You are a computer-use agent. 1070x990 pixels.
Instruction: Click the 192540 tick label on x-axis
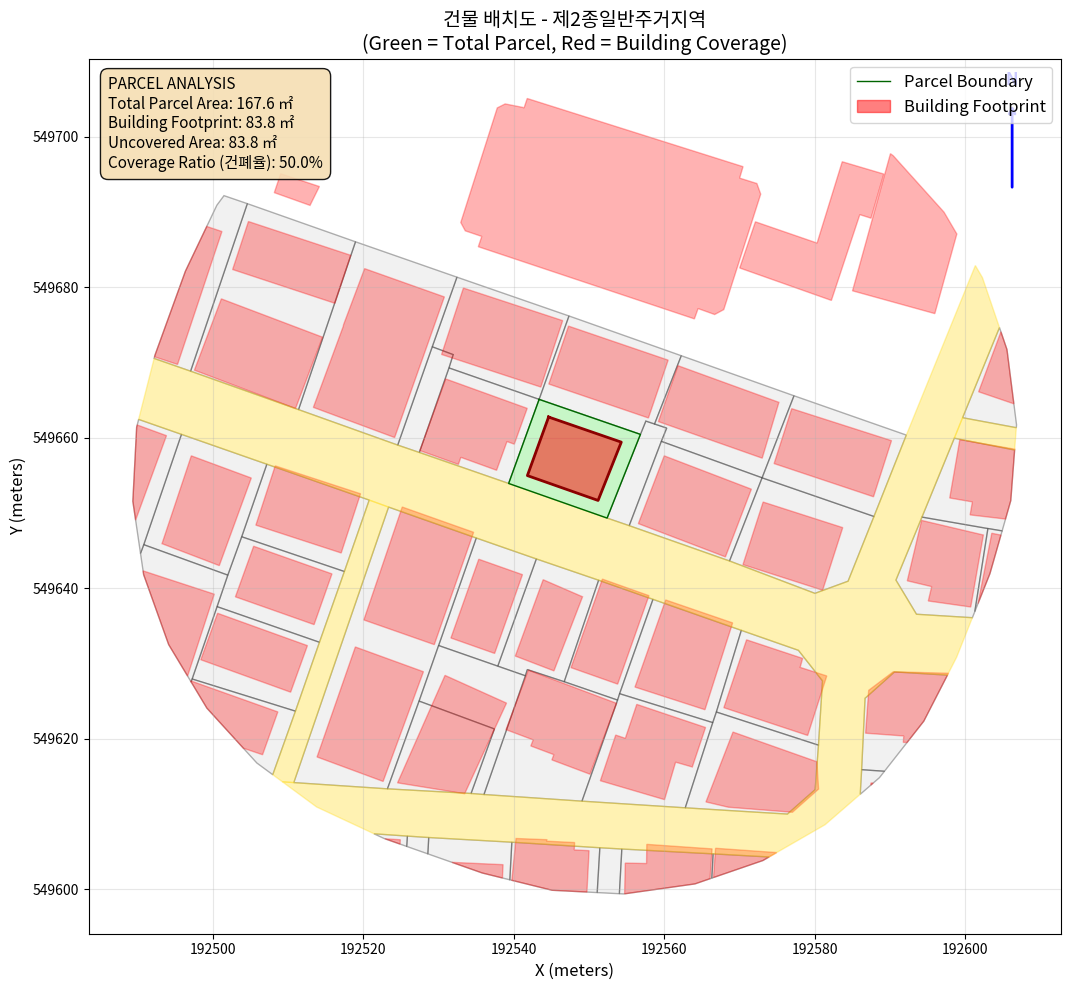[x=513, y=947]
